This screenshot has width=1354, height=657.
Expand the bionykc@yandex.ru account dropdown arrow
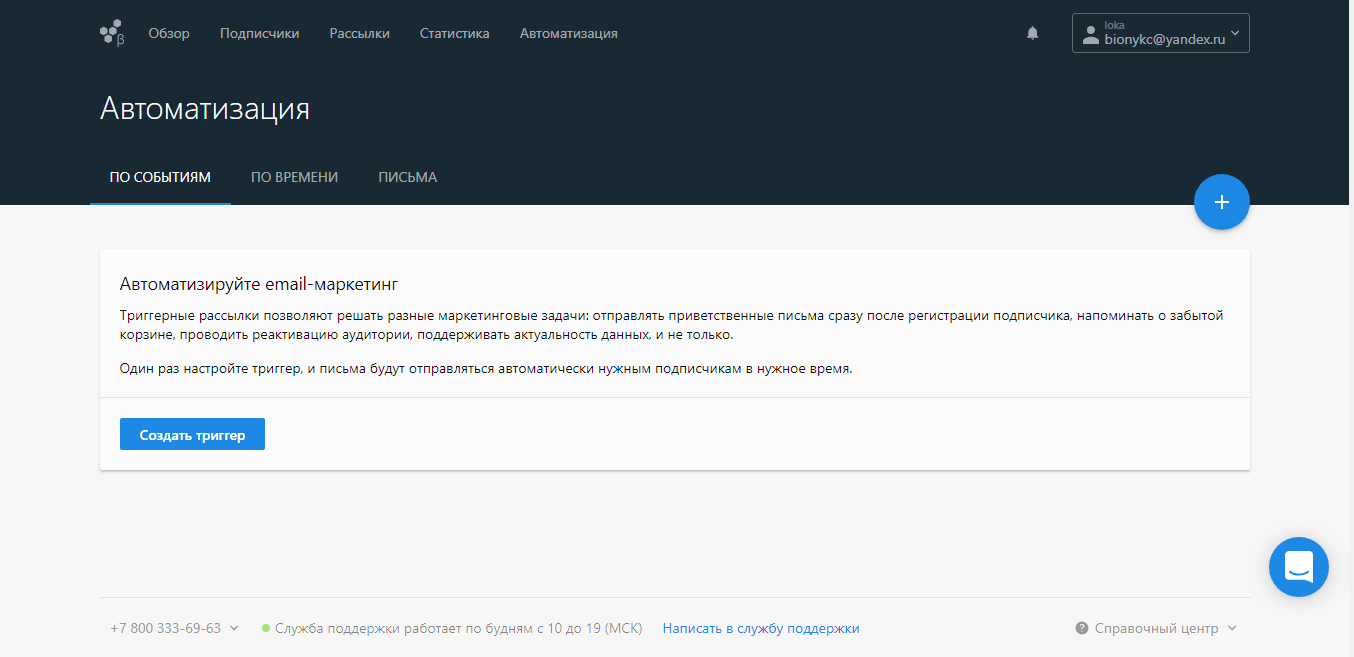pos(1235,33)
